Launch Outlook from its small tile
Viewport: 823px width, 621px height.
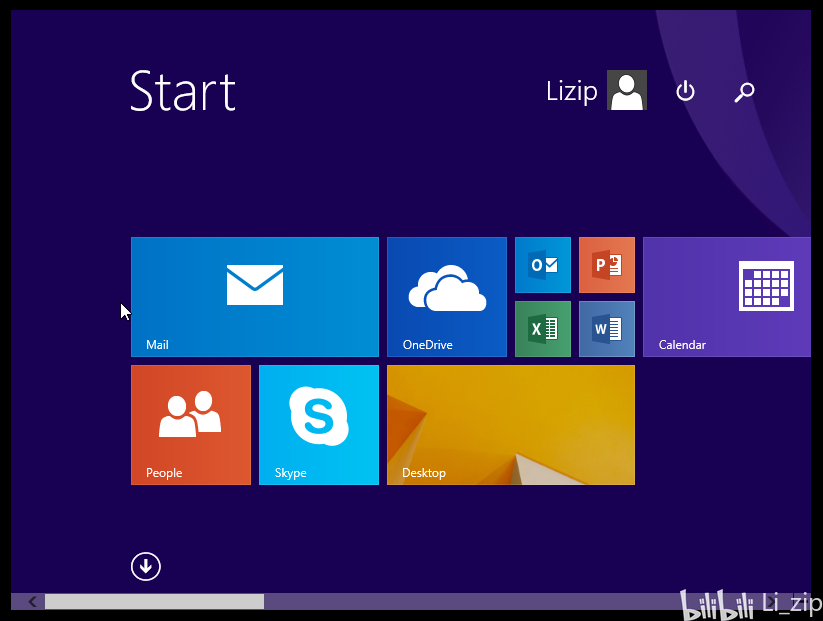[x=543, y=265]
